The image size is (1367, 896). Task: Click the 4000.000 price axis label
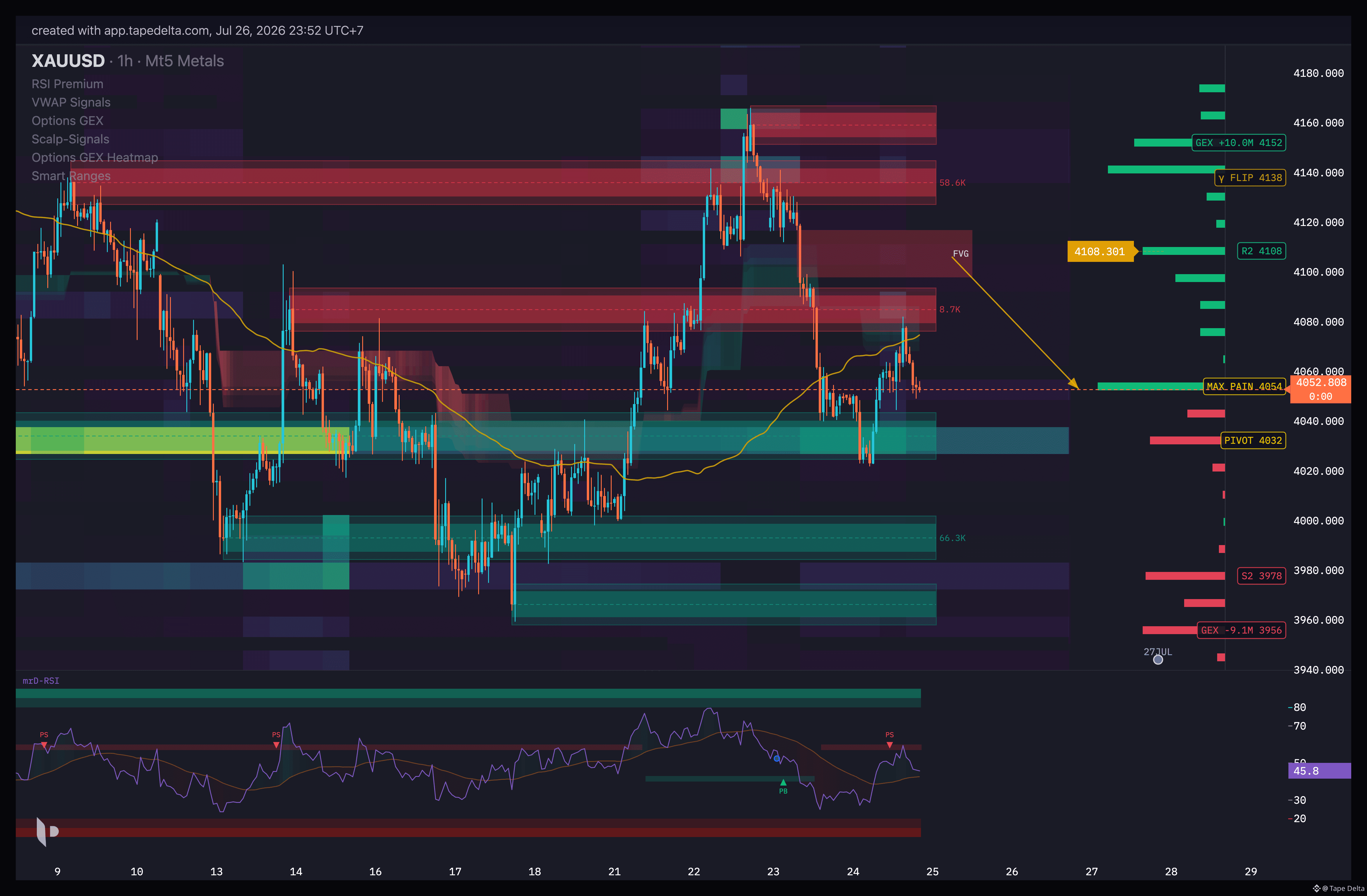point(1319,521)
